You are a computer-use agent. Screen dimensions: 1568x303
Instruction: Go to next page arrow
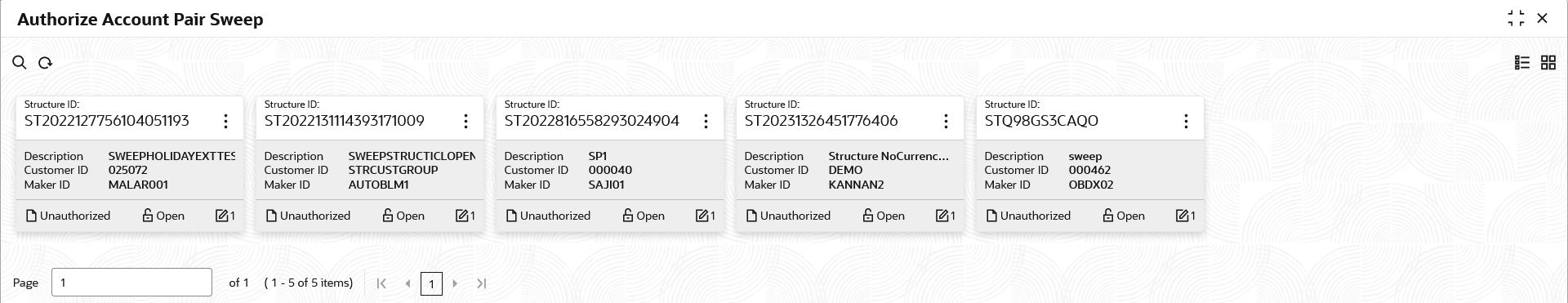[x=455, y=283]
